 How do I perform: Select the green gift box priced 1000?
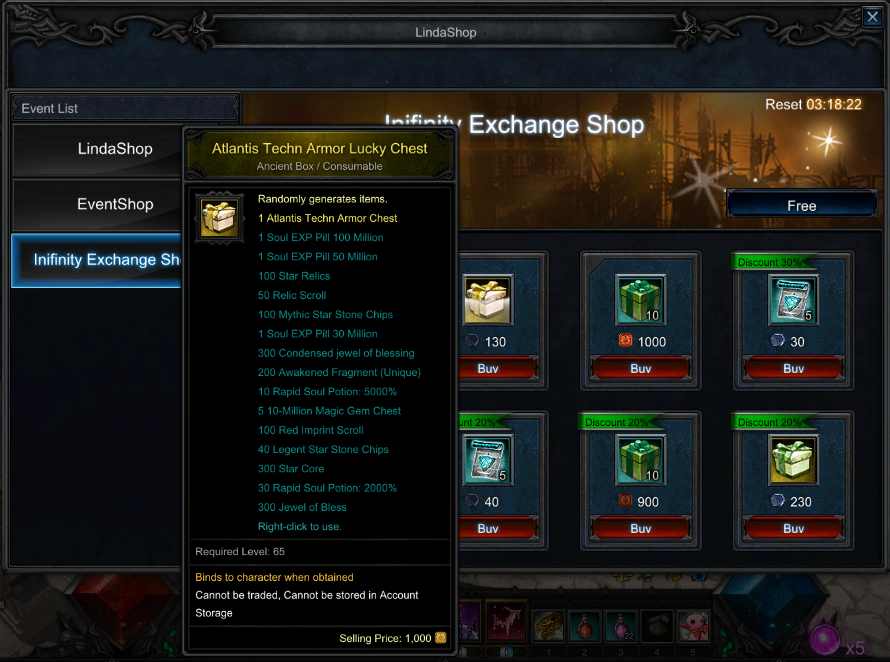640,300
